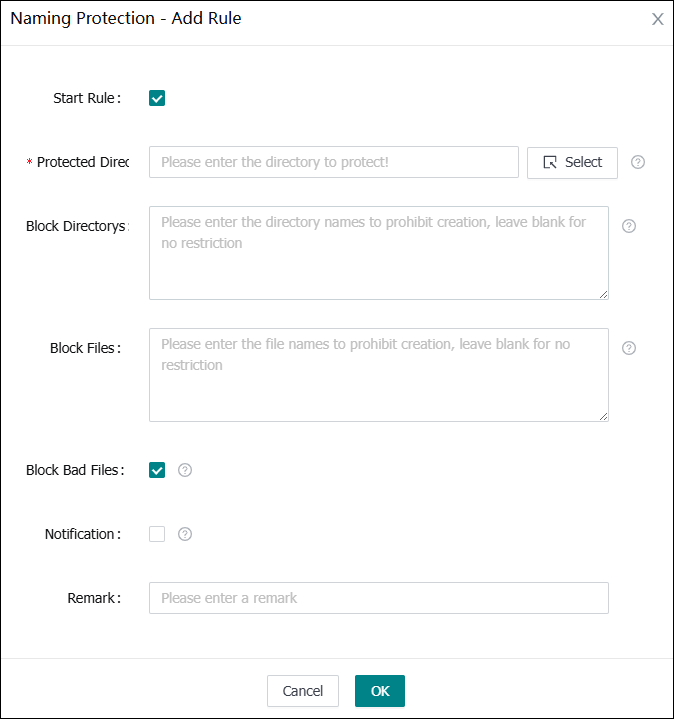
Task: Click the Block Files label
Action: pyautogui.click(x=85, y=348)
